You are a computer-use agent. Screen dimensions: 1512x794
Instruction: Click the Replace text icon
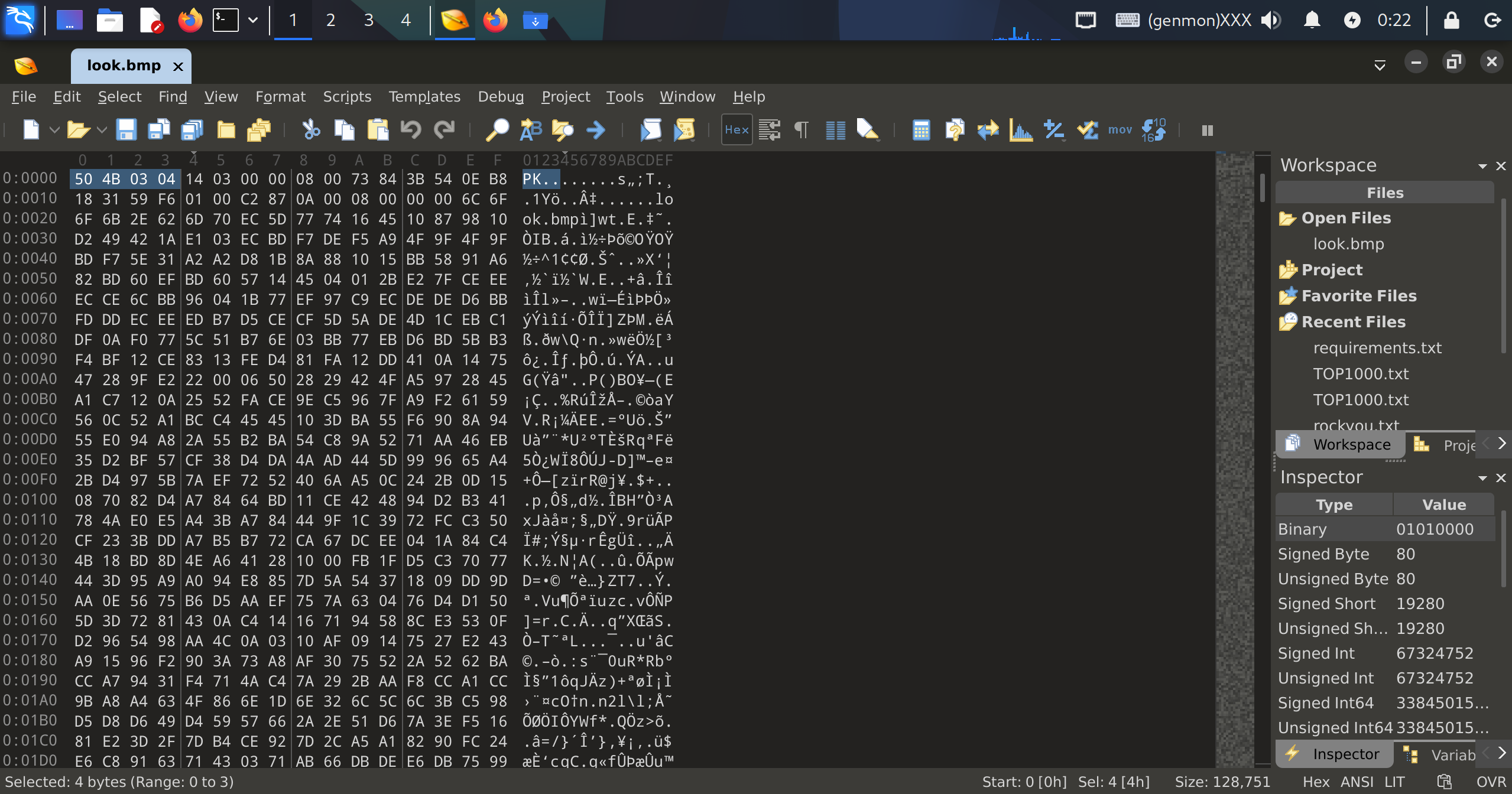click(x=530, y=129)
